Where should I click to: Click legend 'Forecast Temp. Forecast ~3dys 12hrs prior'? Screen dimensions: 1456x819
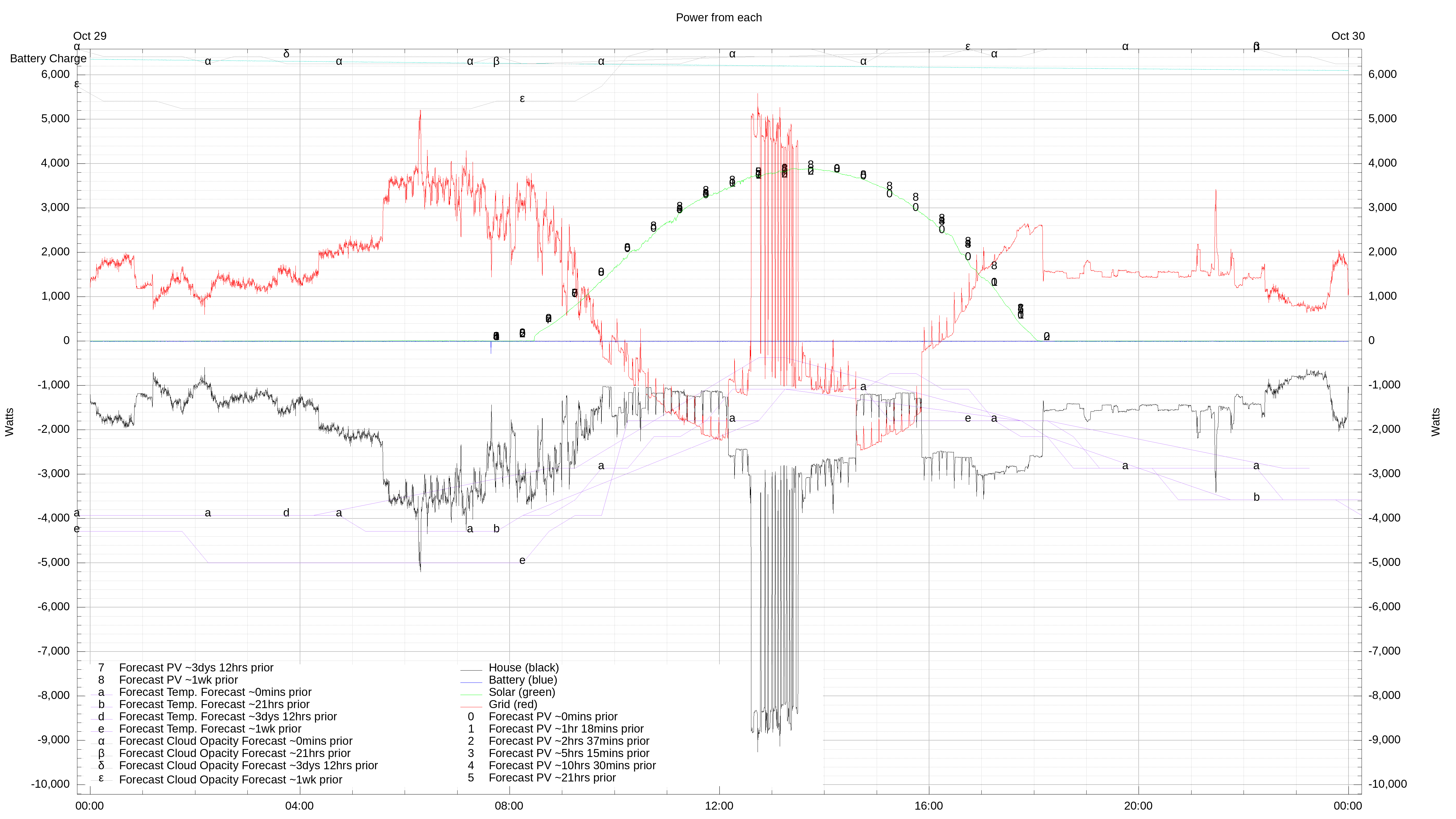[x=228, y=717]
